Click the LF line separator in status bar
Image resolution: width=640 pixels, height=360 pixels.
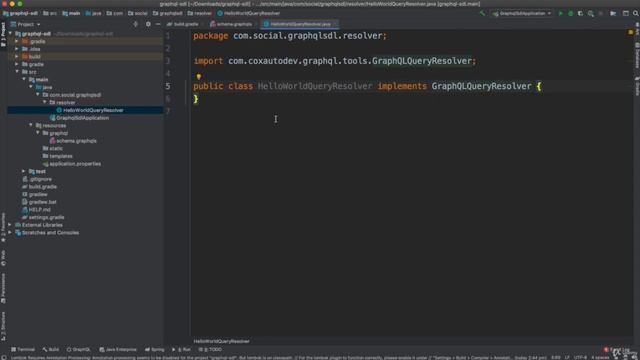[x=567, y=357]
